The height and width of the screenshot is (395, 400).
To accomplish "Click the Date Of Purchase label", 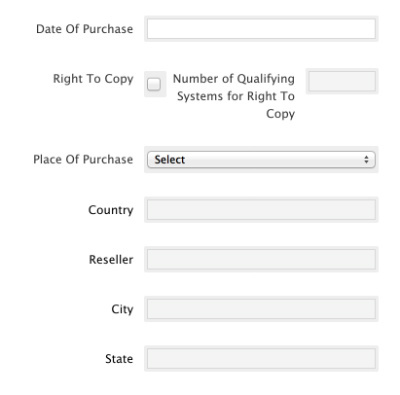I will pos(85,29).
